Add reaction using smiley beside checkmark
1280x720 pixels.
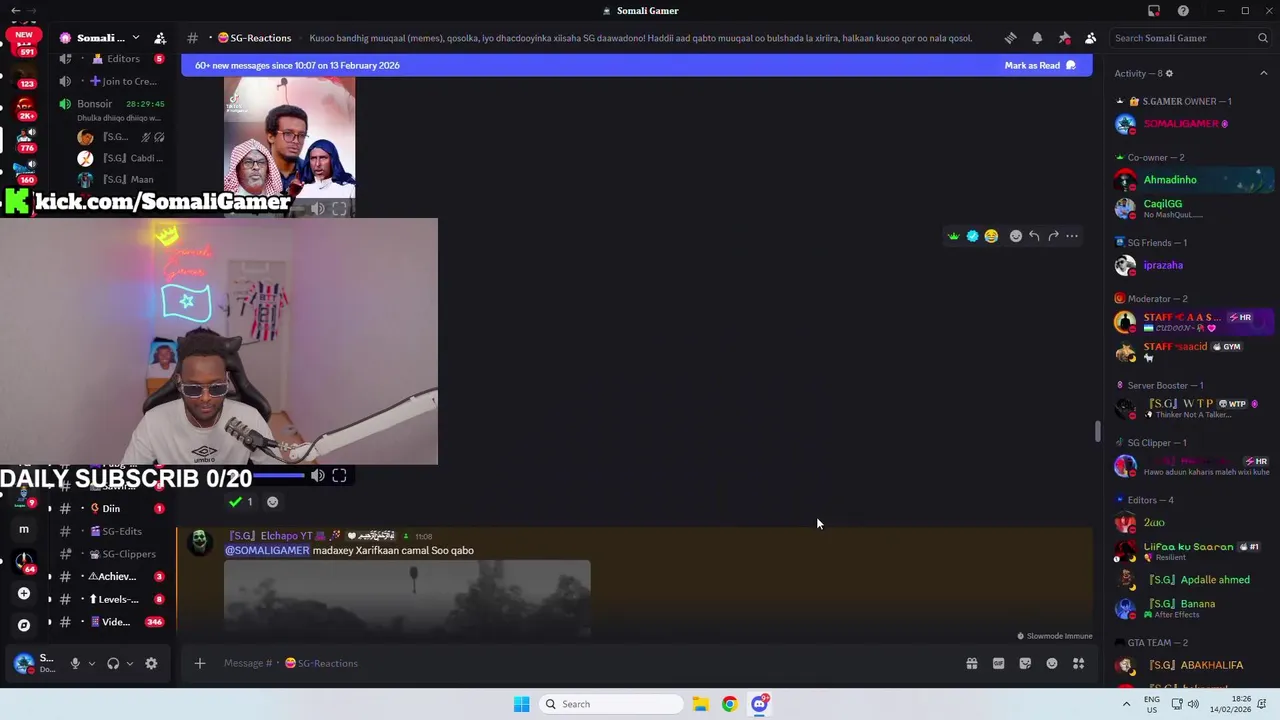tap(272, 502)
